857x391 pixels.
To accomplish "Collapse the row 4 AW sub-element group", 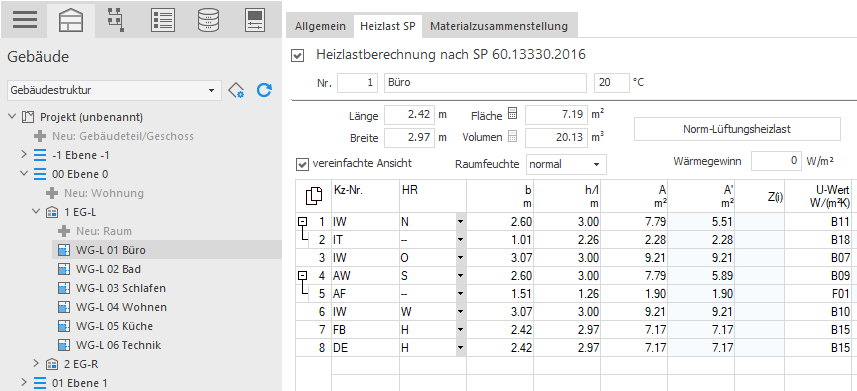I will point(302,276).
